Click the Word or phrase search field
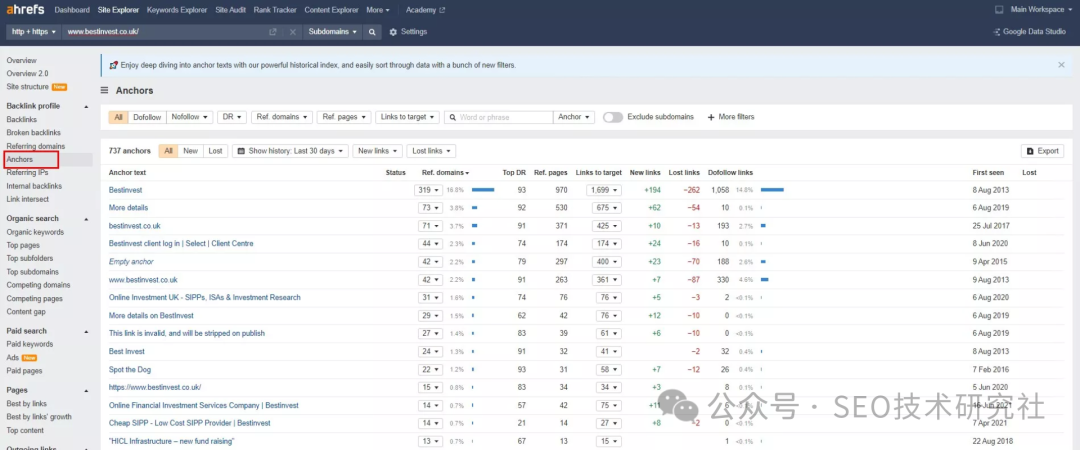1080x450 pixels. (503, 117)
